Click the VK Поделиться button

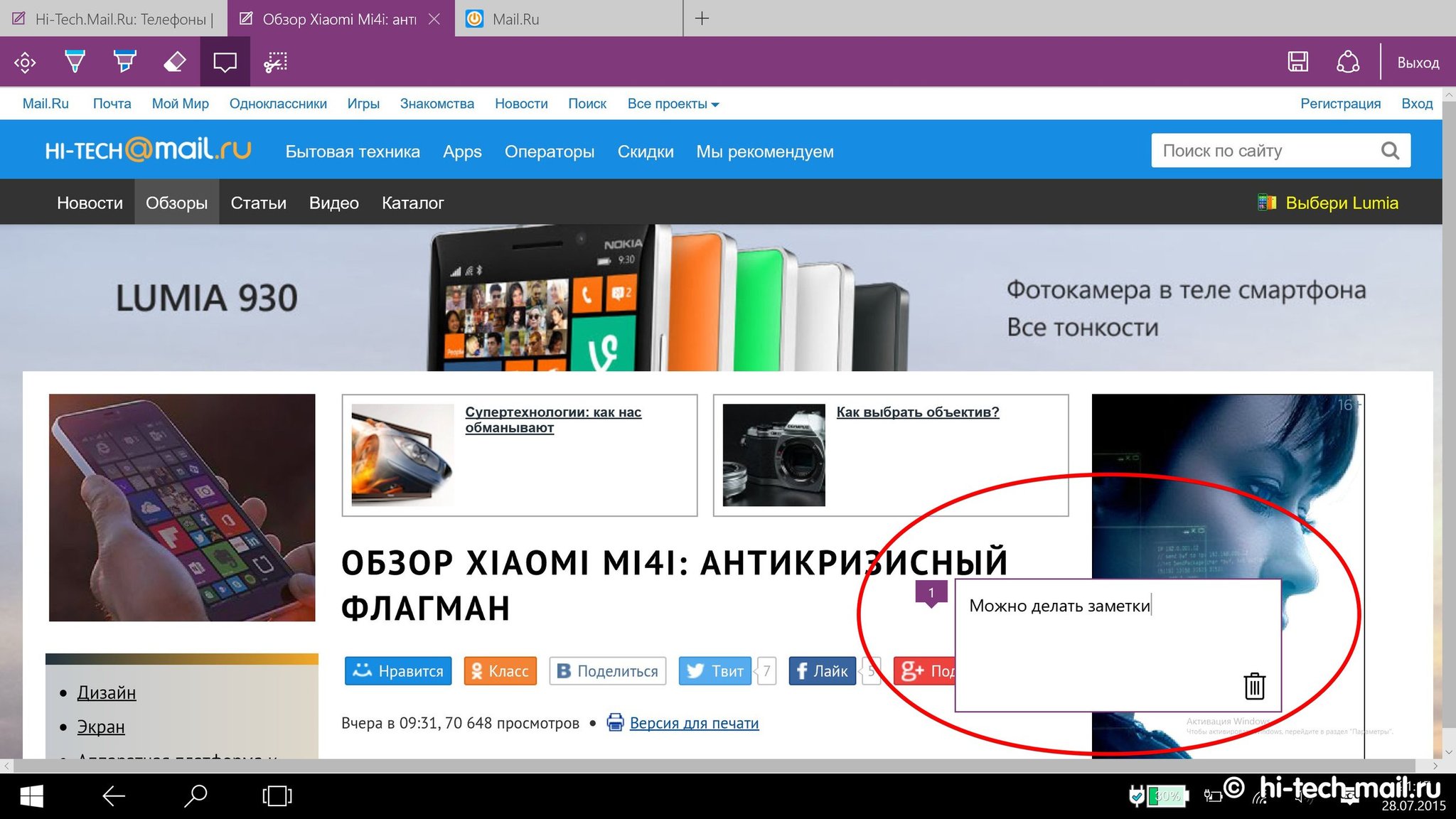[x=608, y=670]
